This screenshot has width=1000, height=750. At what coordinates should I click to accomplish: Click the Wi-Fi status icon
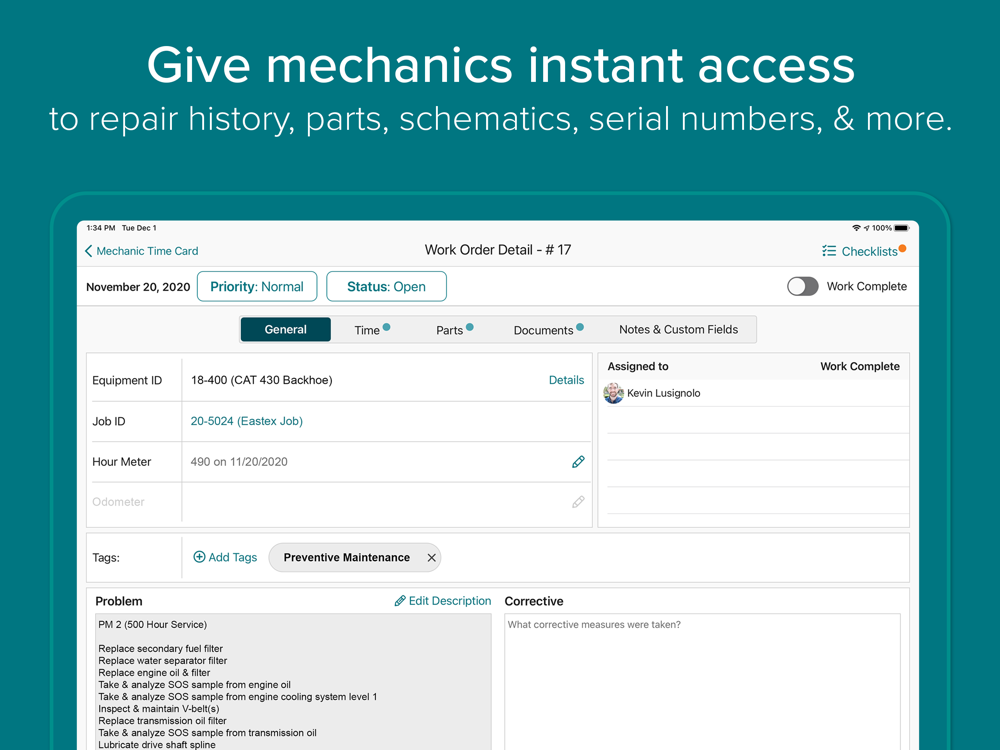857,228
